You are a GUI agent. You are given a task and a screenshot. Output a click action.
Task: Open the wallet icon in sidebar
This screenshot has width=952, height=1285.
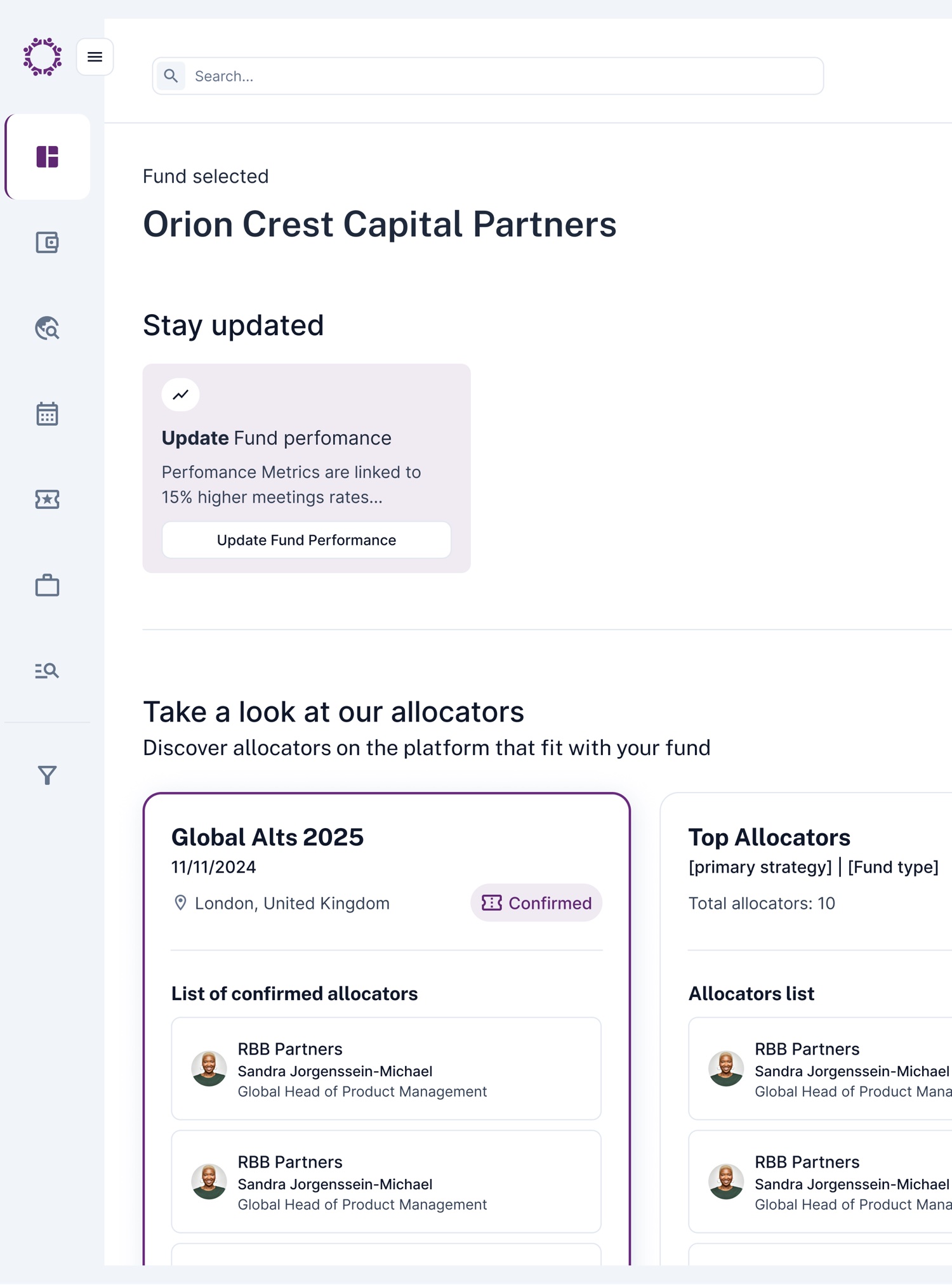[47, 242]
